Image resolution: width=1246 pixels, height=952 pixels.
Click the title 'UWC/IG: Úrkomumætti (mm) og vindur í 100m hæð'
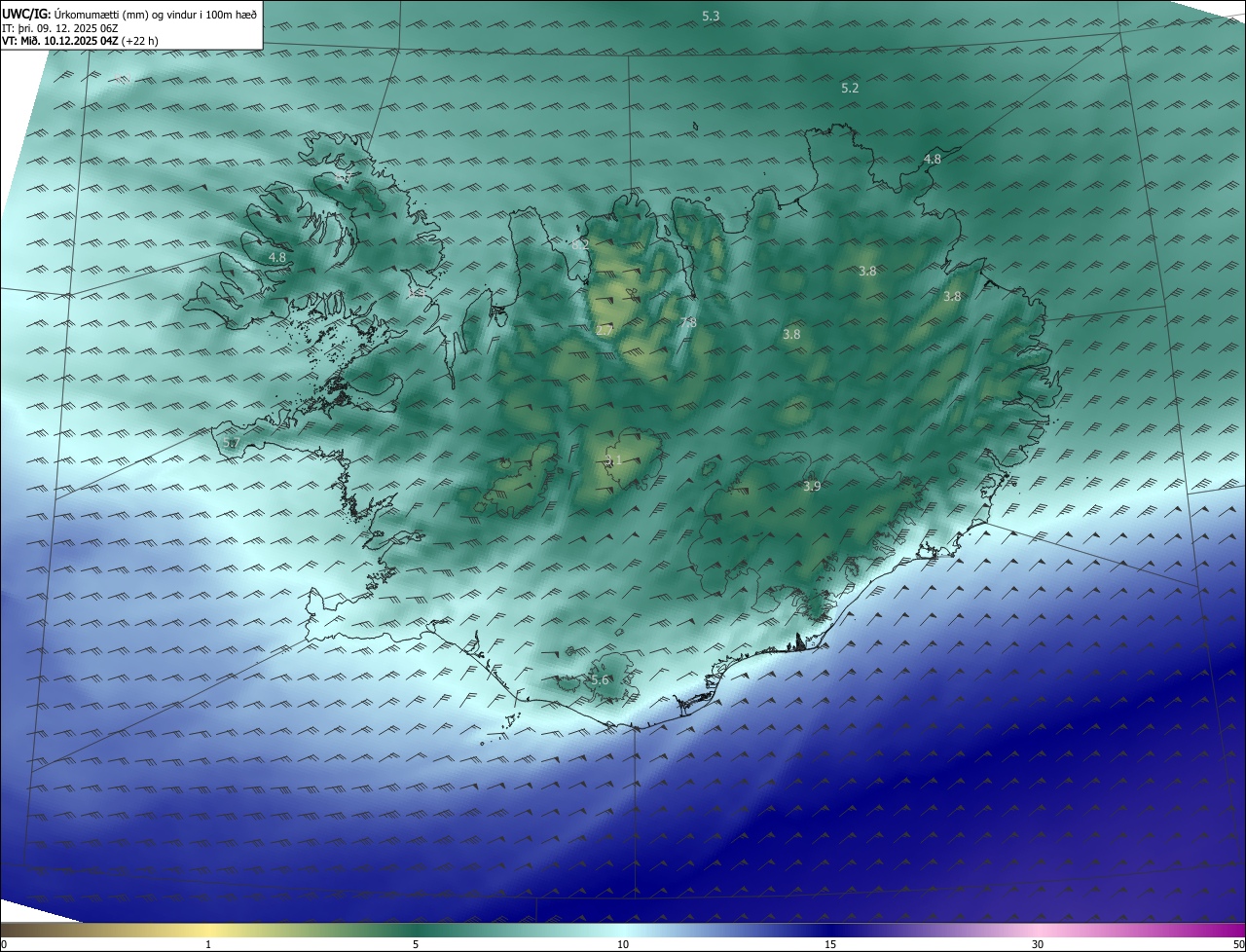pyautogui.click(x=129, y=14)
